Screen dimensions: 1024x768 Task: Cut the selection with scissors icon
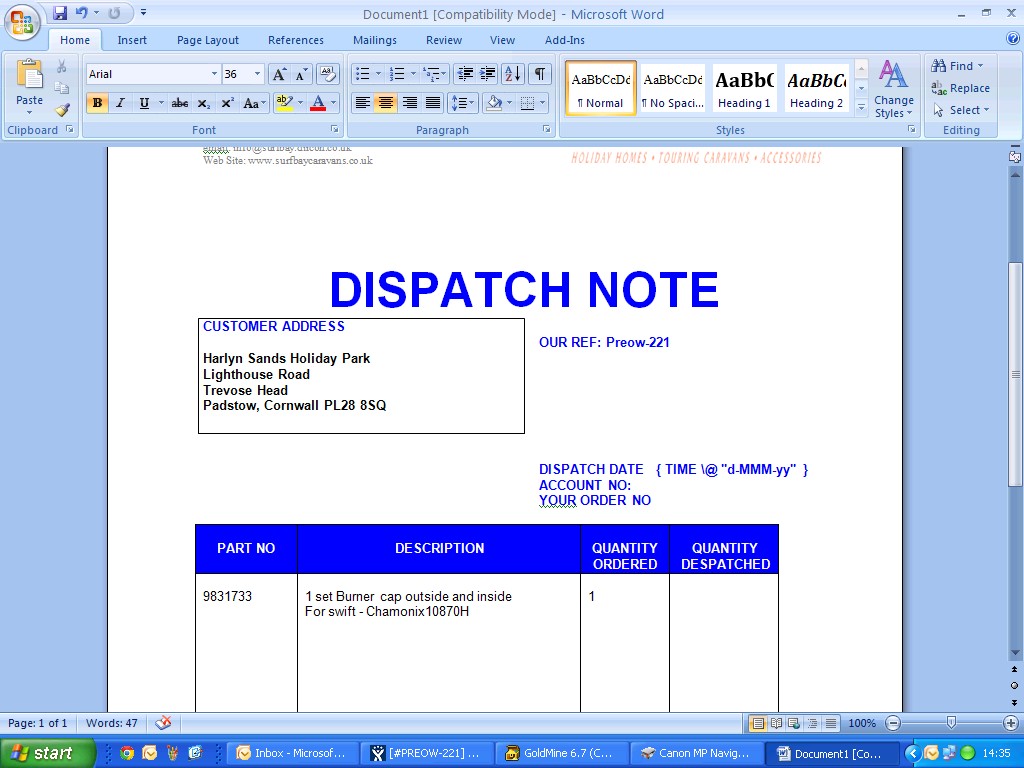click(61, 66)
